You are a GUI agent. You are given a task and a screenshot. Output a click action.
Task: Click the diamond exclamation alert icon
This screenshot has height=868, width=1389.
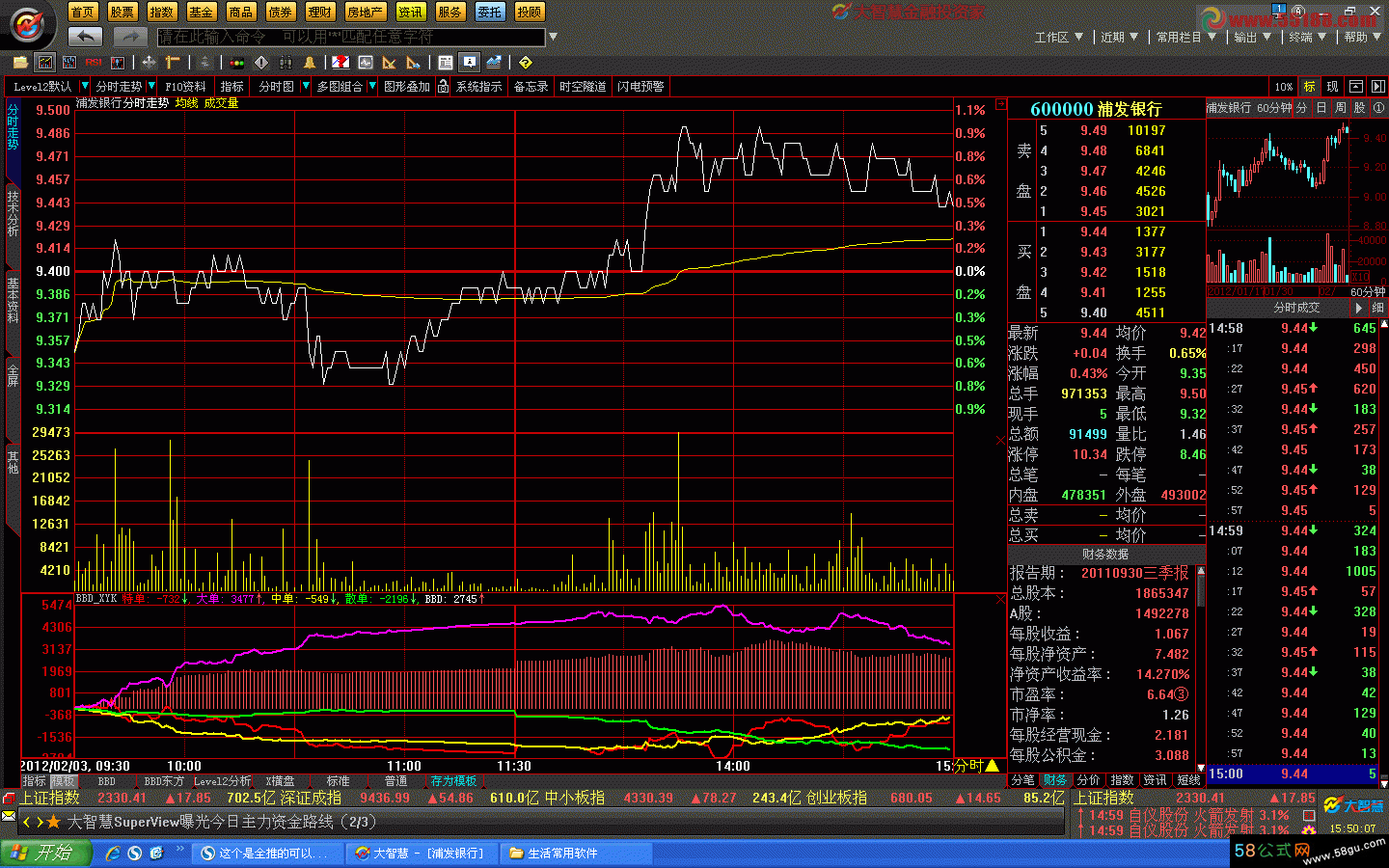[x=261, y=63]
